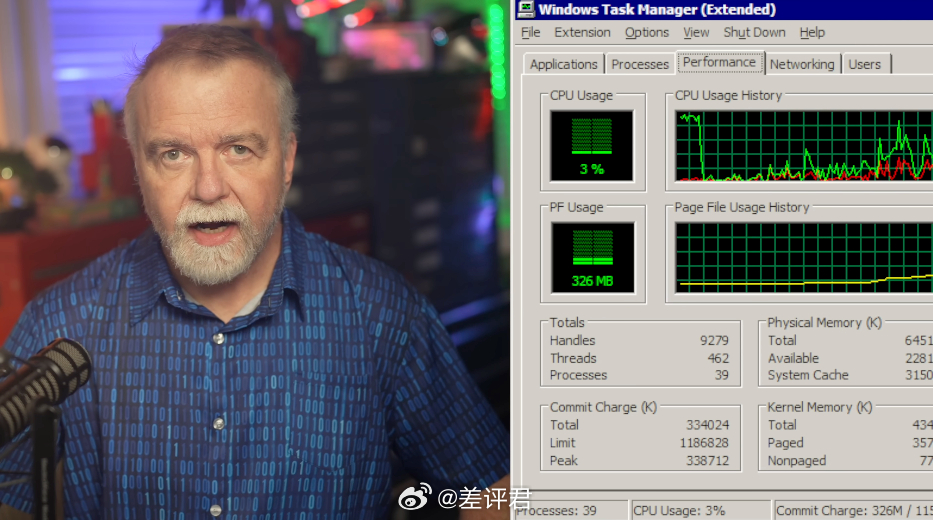This screenshot has height=520, width=933.
Task: Open the Help menu
Action: 812,32
